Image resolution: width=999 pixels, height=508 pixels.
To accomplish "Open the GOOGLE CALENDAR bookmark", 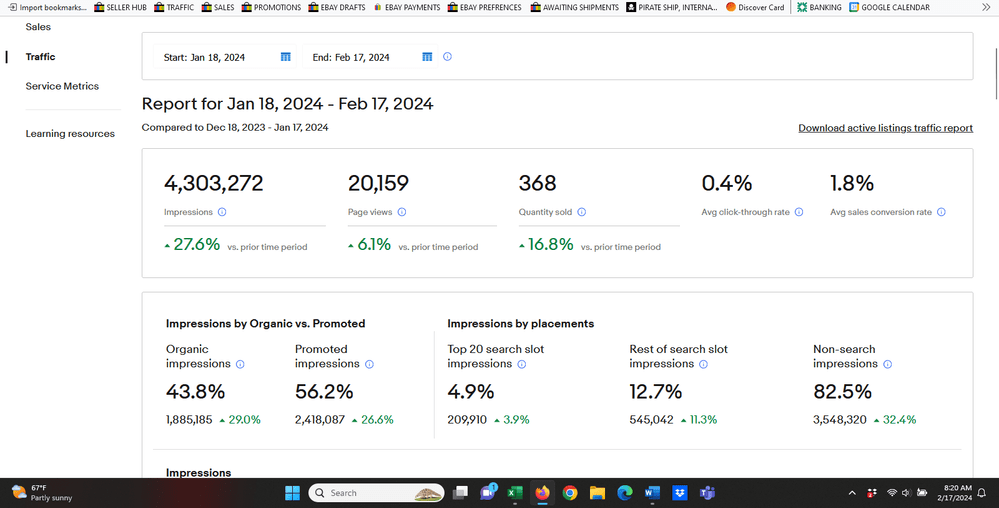I will point(889,7).
